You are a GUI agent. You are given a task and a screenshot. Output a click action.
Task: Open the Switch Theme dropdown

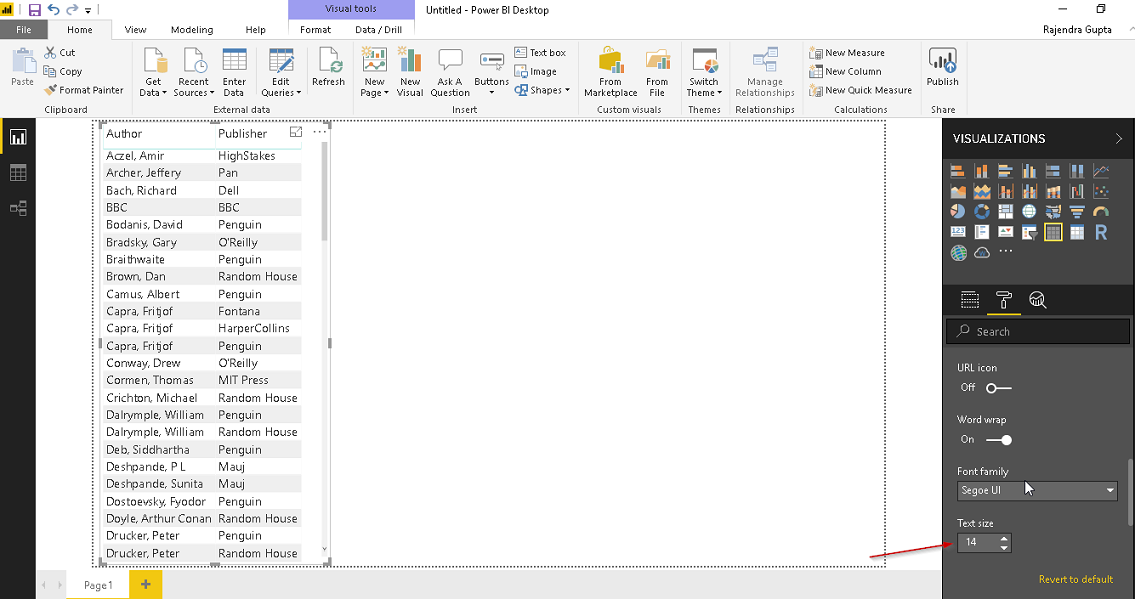pos(704,73)
